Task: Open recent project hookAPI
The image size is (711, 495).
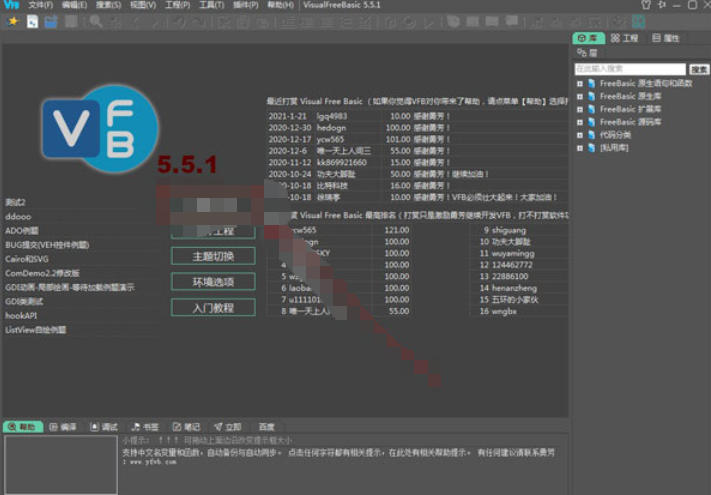Action: [21, 315]
